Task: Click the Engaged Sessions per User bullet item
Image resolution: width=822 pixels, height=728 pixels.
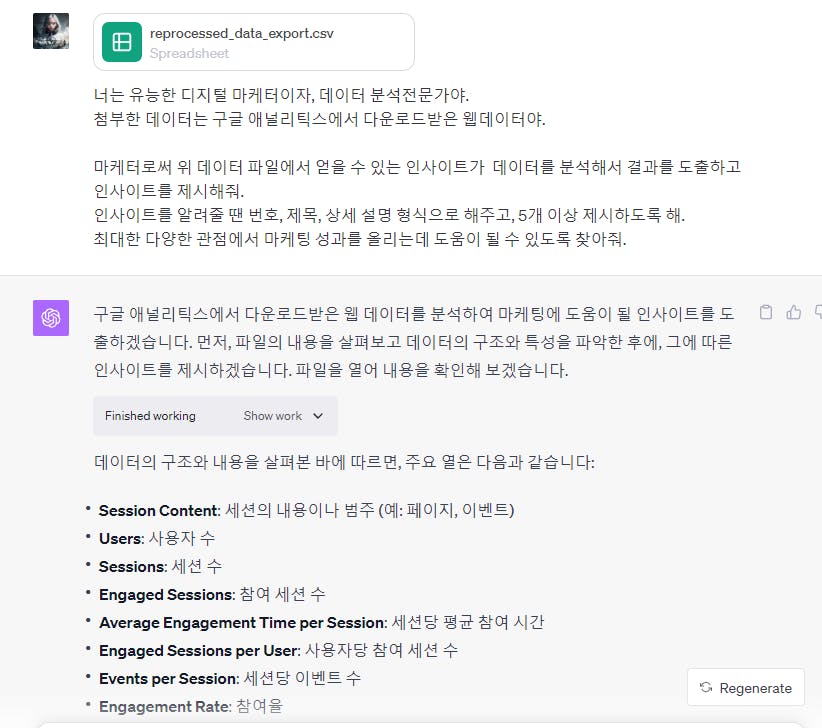Action: pyautogui.click(x=278, y=650)
